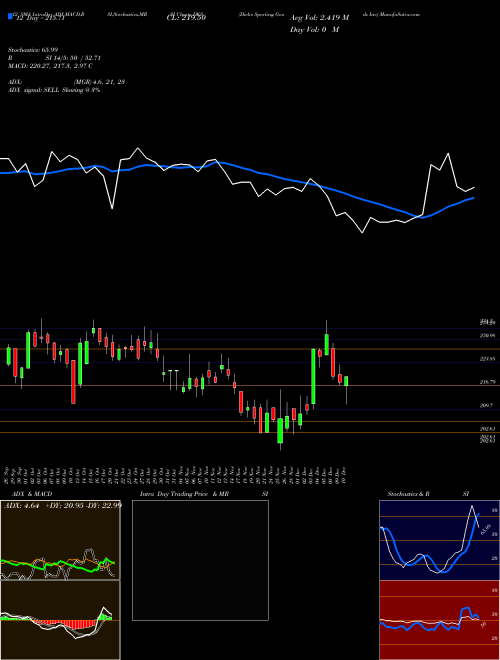Click the 'Stochastics: 63.99' readout

(x=33, y=50)
